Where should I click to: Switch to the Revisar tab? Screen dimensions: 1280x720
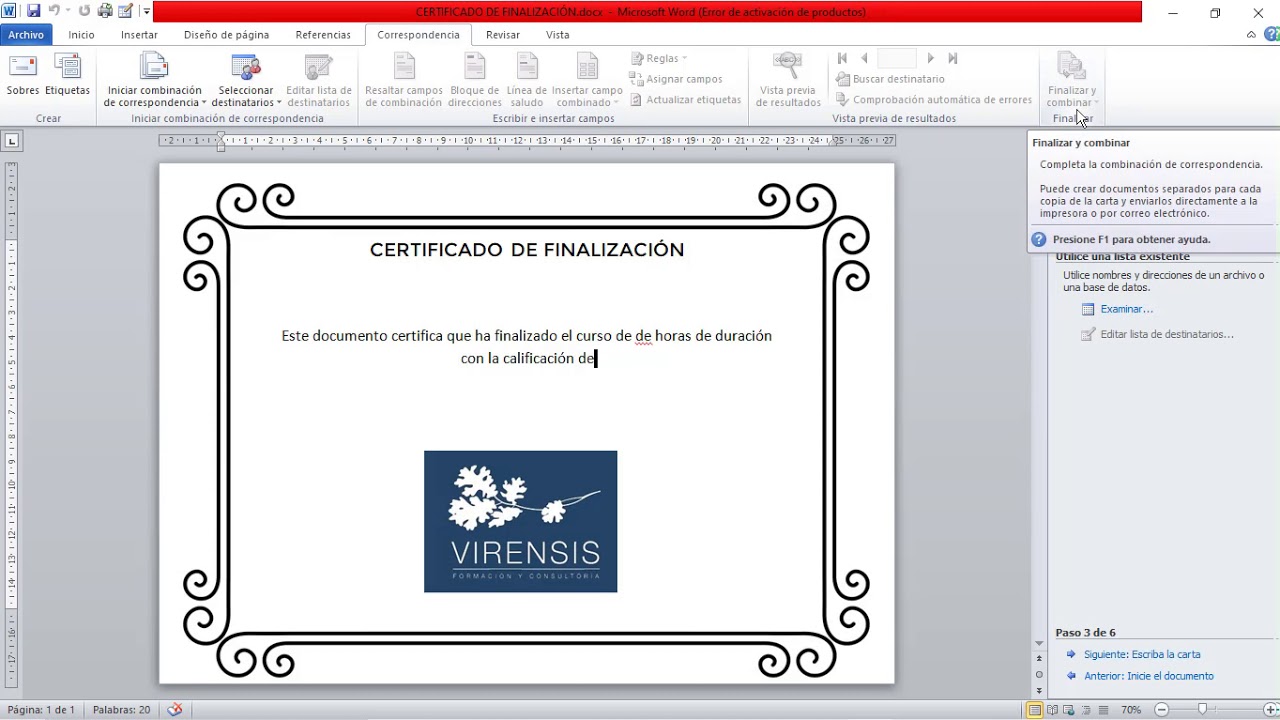(503, 34)
